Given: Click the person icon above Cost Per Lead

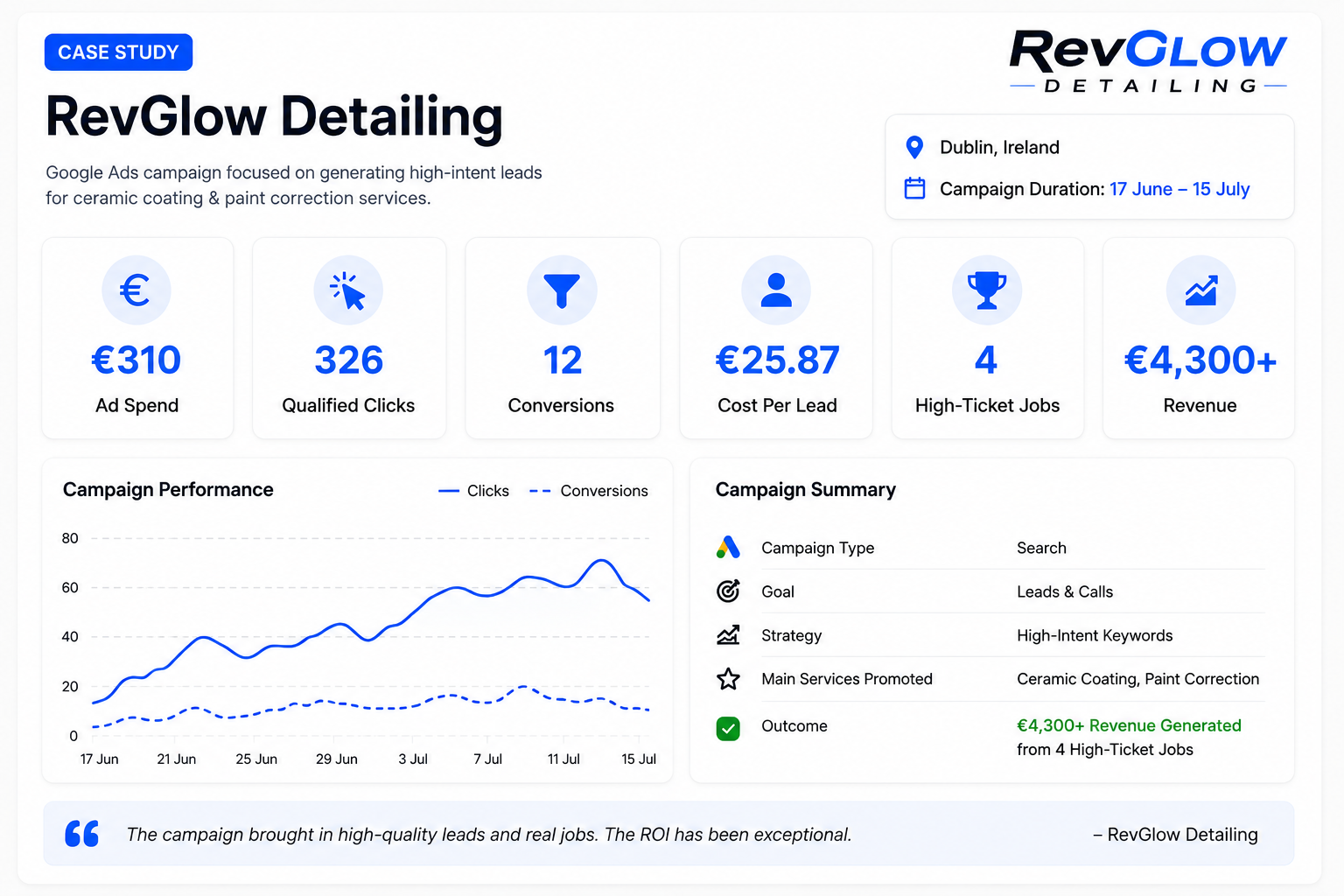Looking at the screenshot, I should pos(776,290).
